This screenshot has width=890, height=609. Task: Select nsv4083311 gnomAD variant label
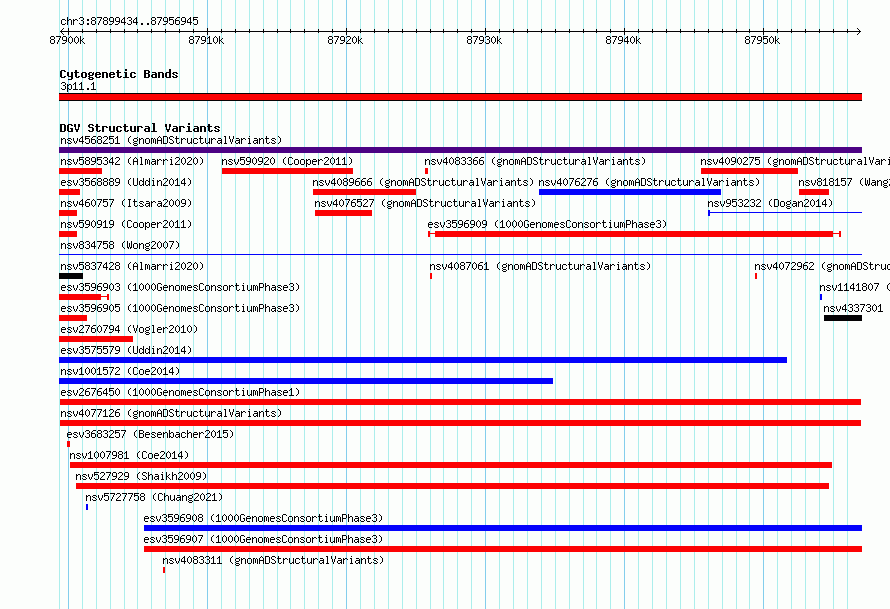[273, 560]
